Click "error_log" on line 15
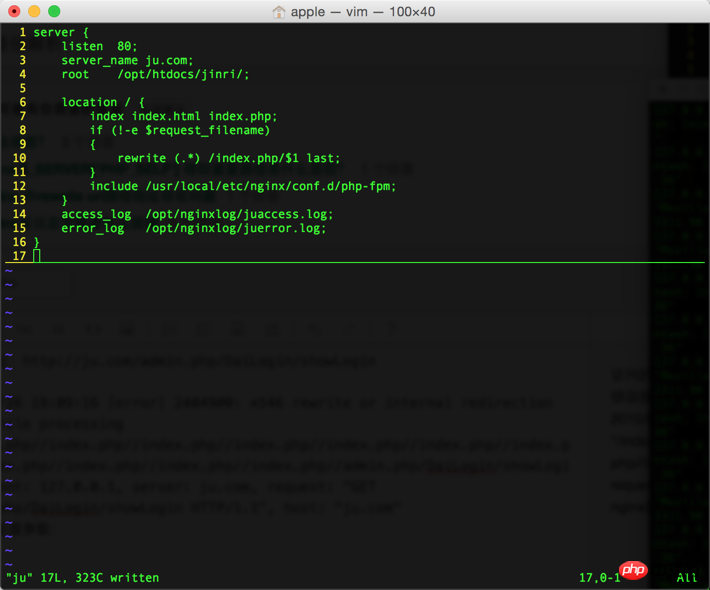This screenshot has width=710, height=590. point(93,229)
